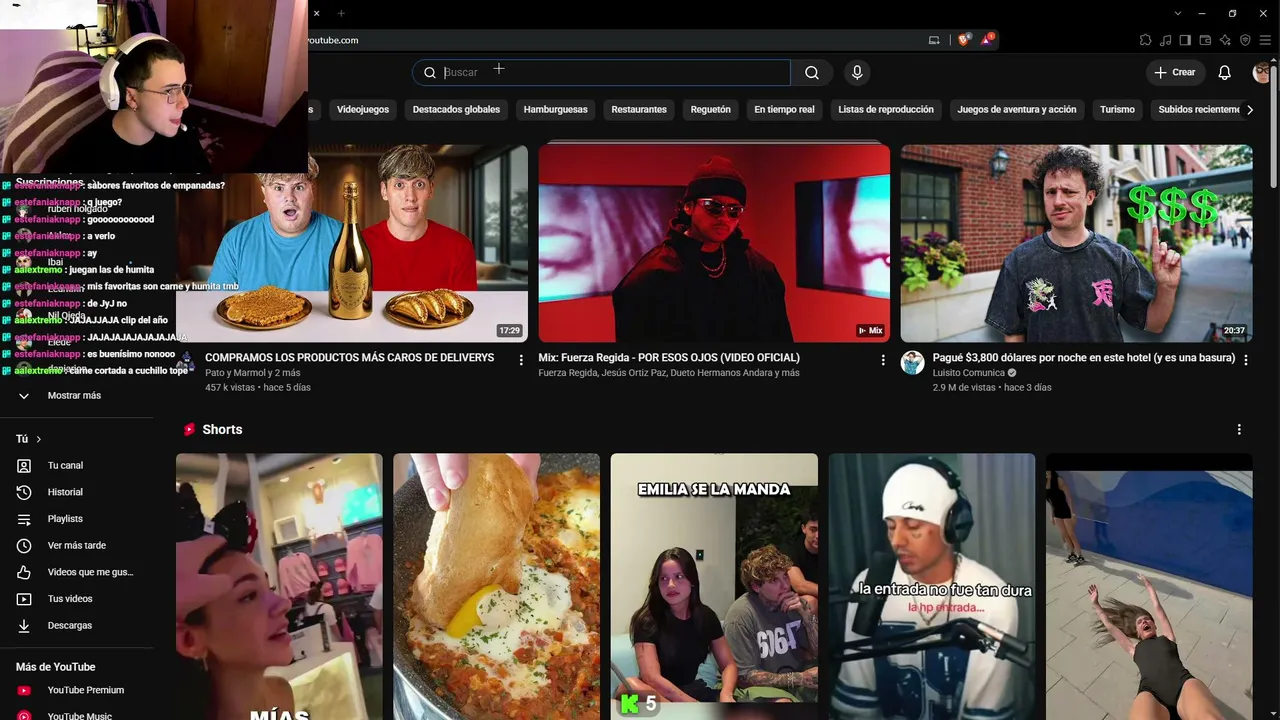Toggle the browser sidebar panel icon

coord(1185,40)
